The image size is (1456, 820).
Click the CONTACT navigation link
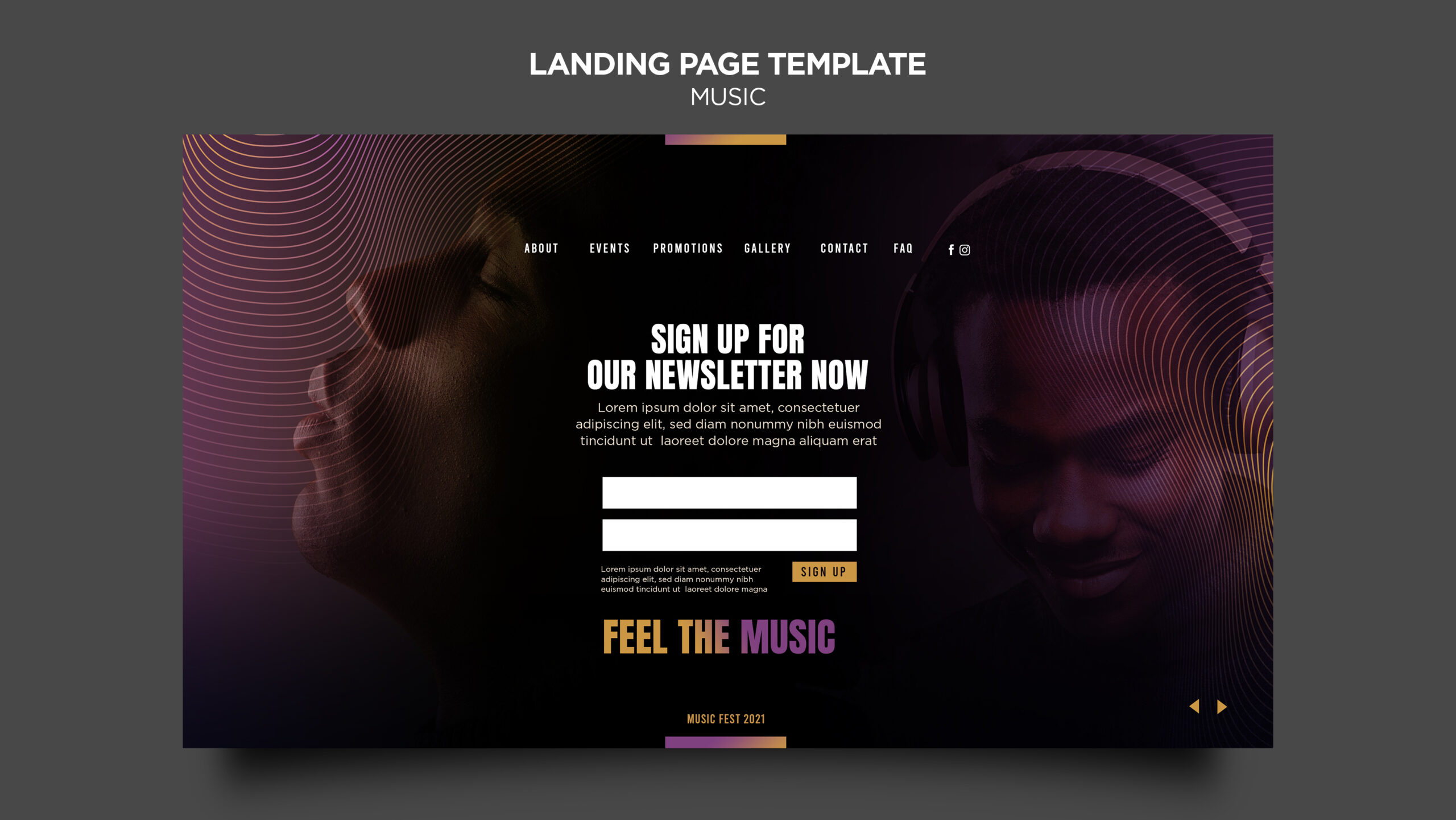pos(844,249)
